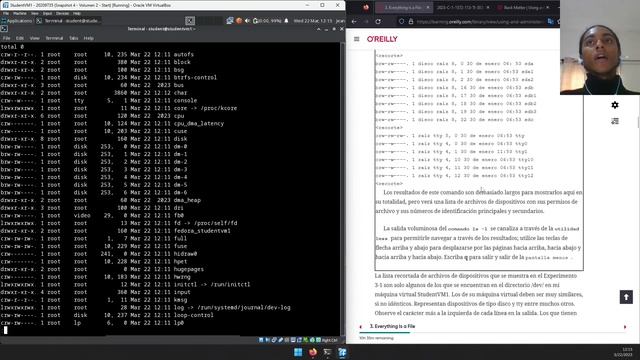Click the battery power status in Xfce panel

pos(267,21)
